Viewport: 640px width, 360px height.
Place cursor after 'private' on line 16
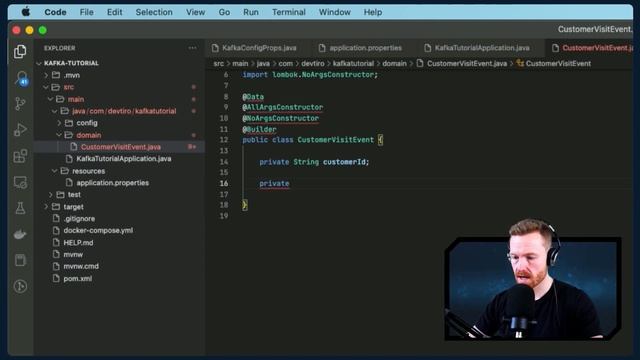point(290,184)
